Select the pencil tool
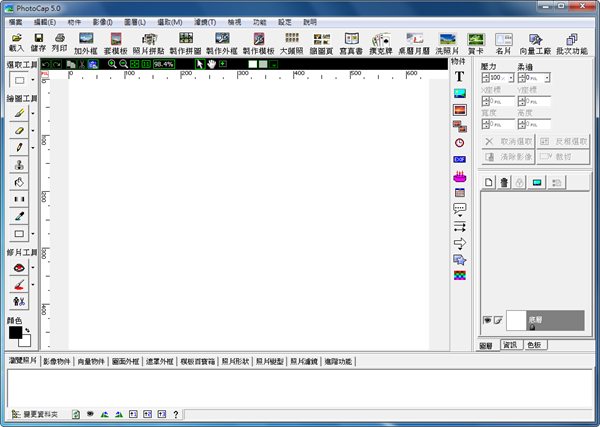The width and height of the screenshot is (600, 427). tap(19, 148)
